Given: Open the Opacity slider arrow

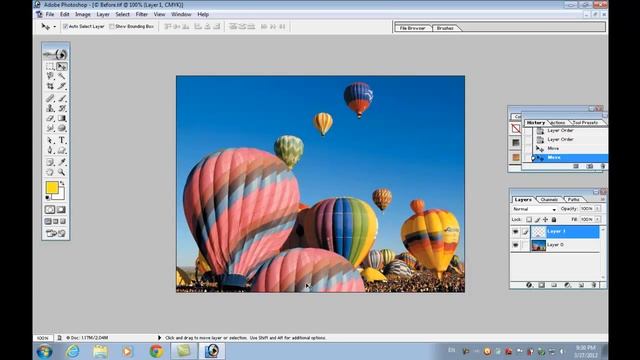Looking at the screenshot, I should point(598,209).
